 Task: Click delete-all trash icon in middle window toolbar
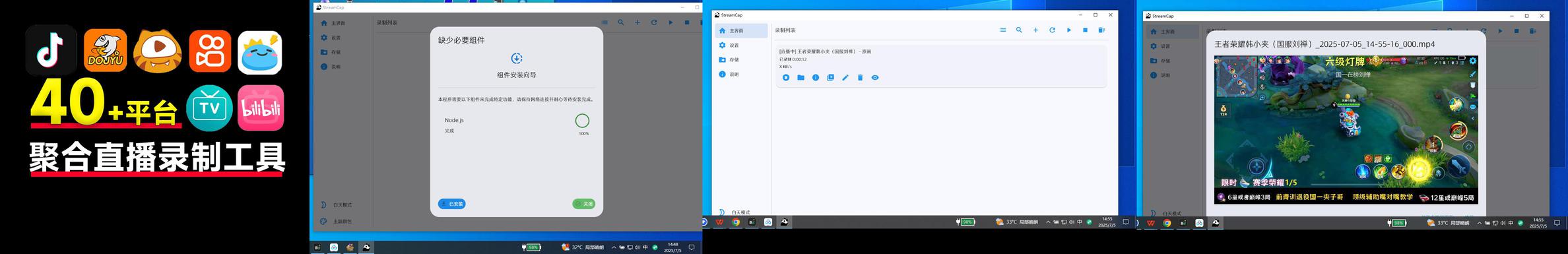tap(1101, 30)
